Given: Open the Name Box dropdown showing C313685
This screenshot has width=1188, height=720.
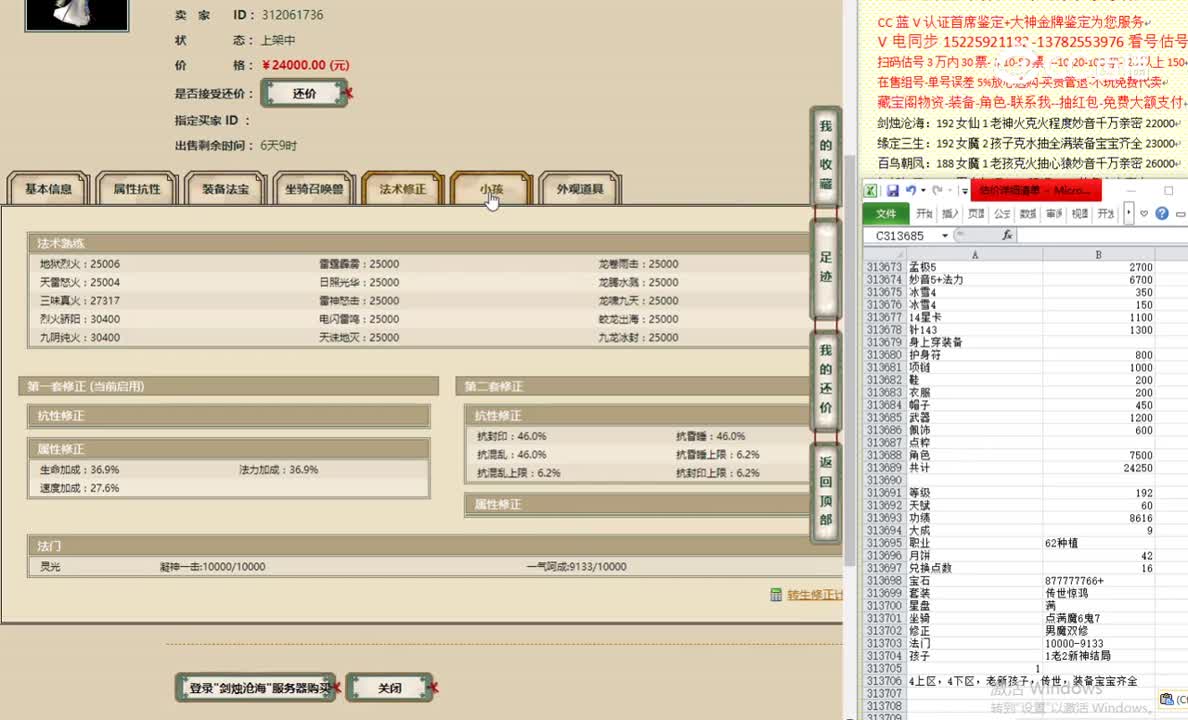Looking at the screenshot, I should point(944,235).
